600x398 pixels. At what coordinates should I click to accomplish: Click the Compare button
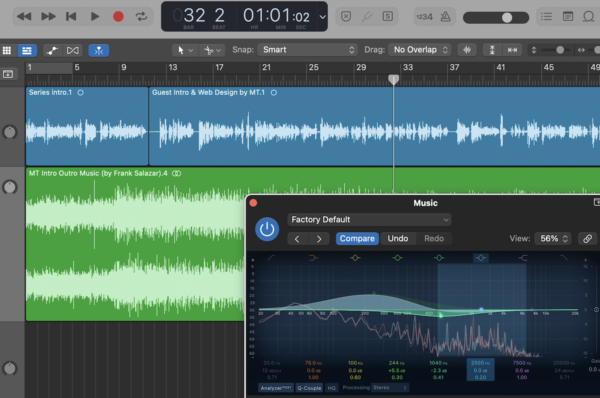[357, 238]
